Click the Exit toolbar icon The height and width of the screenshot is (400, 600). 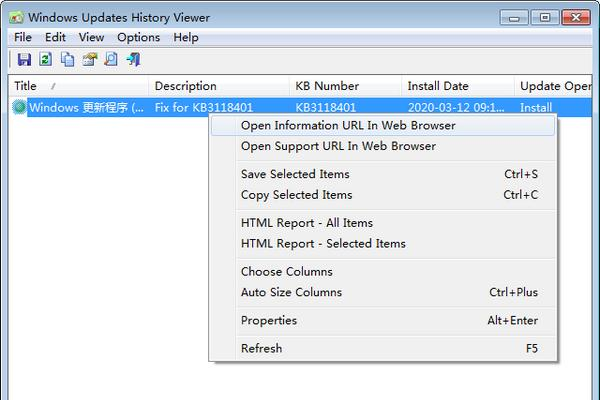click(x=134, y=59)
